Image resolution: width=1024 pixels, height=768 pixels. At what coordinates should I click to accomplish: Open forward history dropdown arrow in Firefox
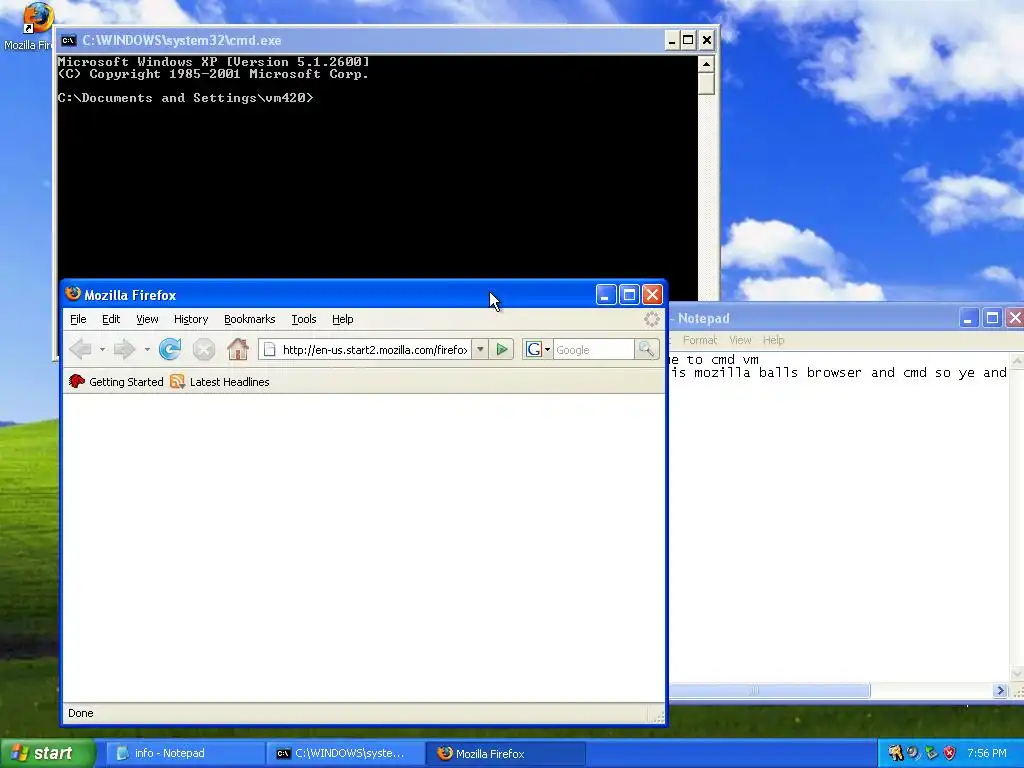tap(147, 350)
